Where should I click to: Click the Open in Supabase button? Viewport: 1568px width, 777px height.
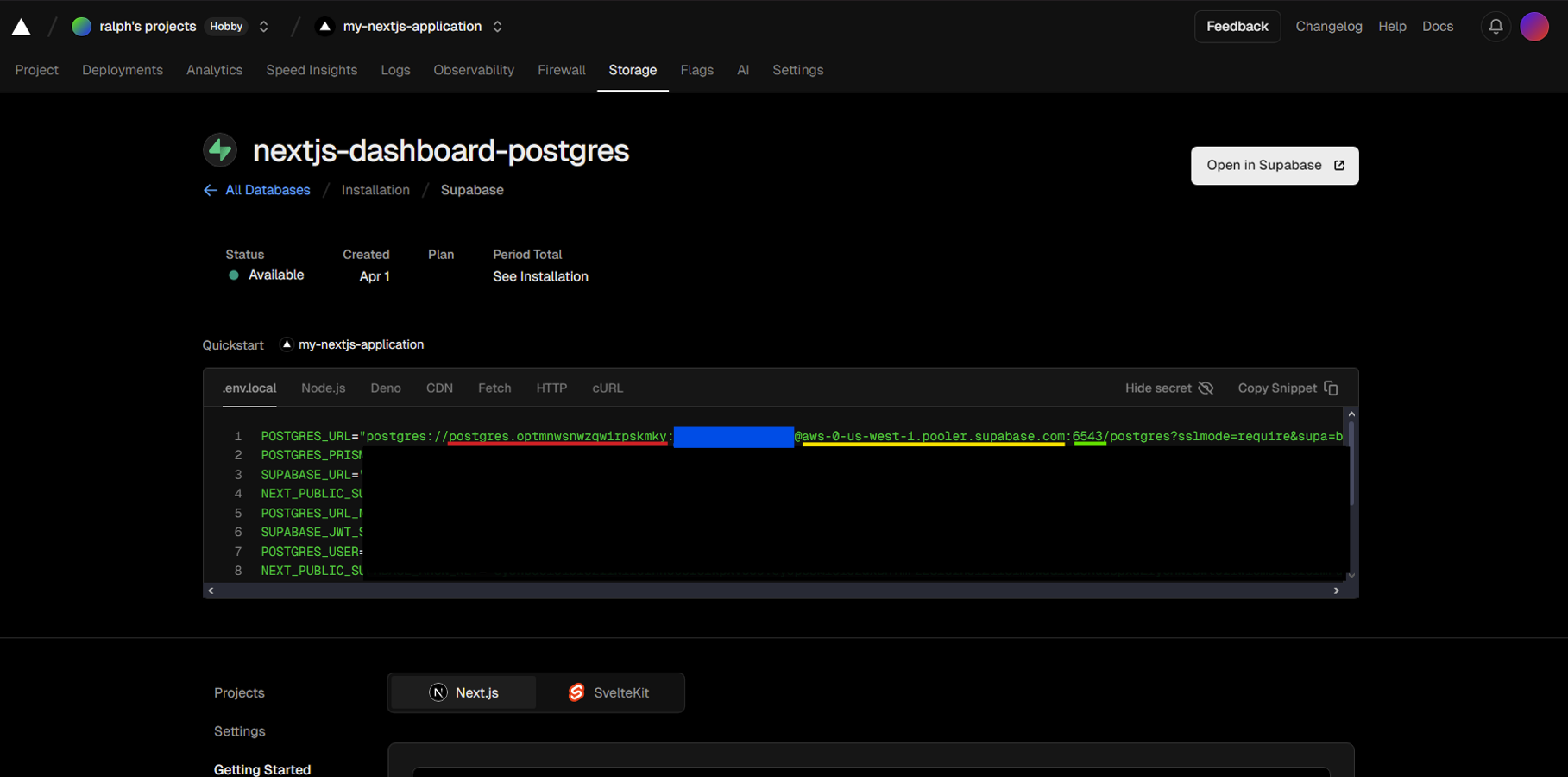(x=1274, y=166)
